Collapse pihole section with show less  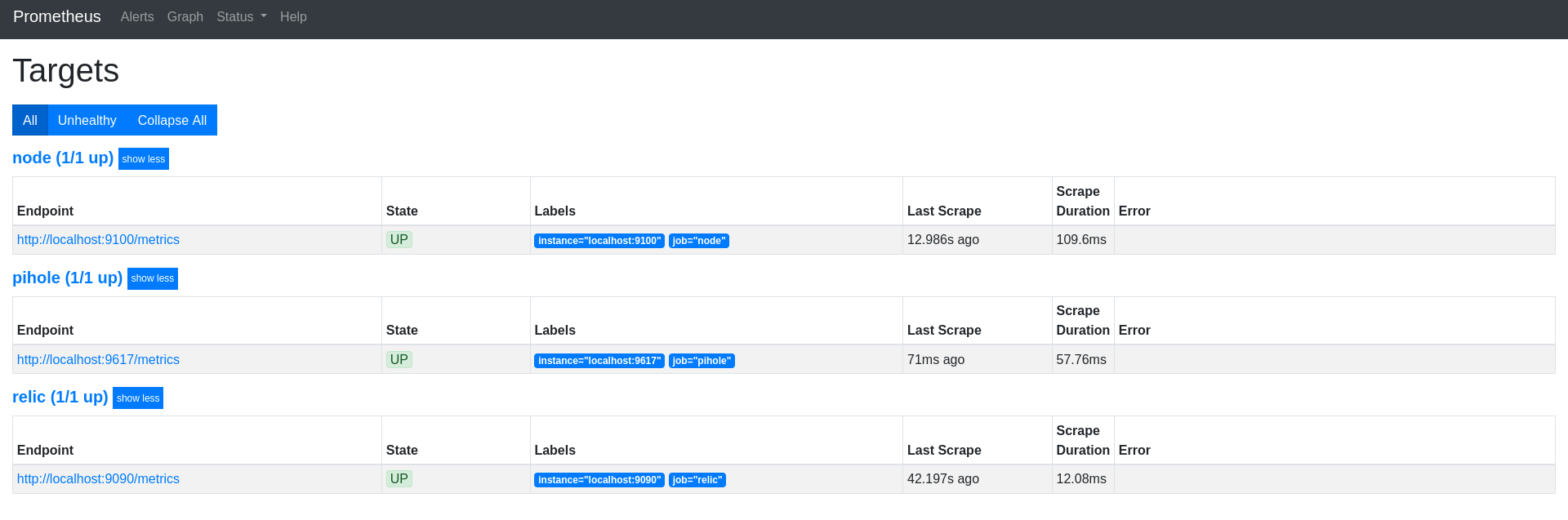coord(153,278)
